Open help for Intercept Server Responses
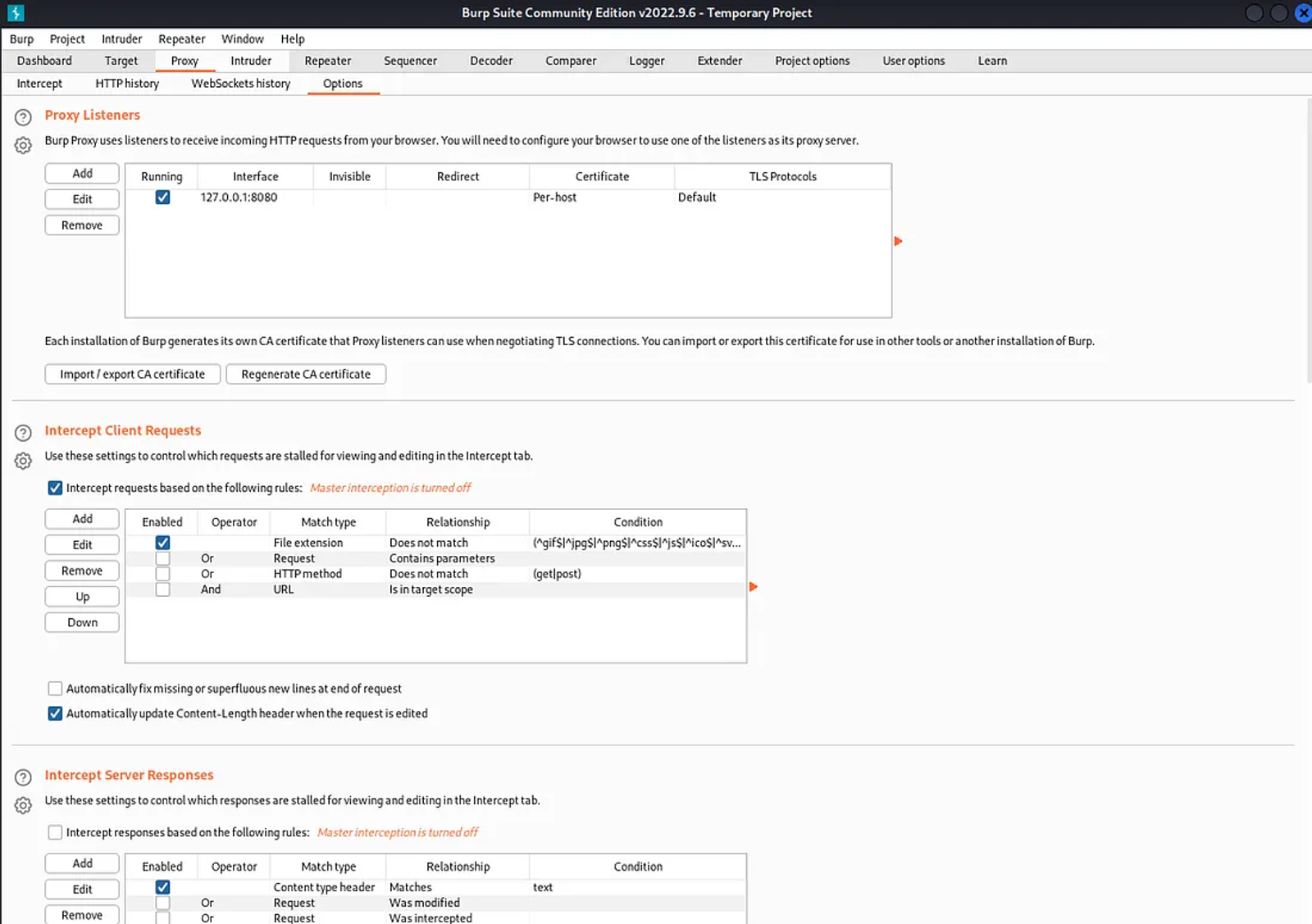The width and height of the screenshot is (1312, 924). click(x=23, y=777)
